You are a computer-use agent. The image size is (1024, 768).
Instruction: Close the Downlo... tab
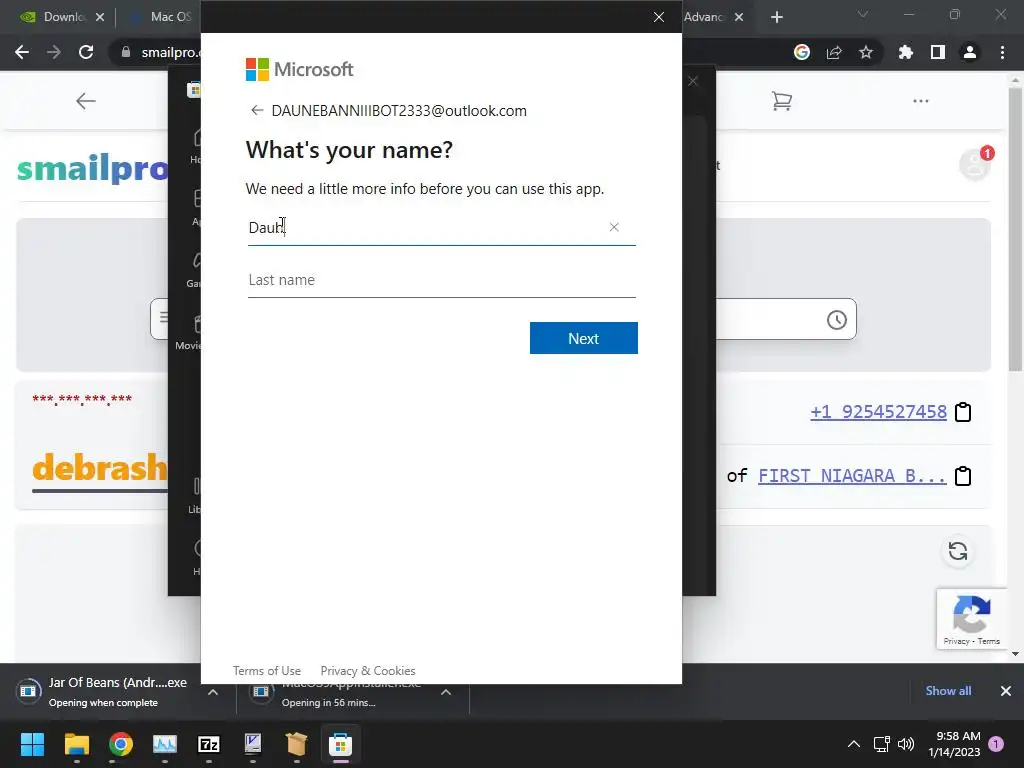coord(100,17)
